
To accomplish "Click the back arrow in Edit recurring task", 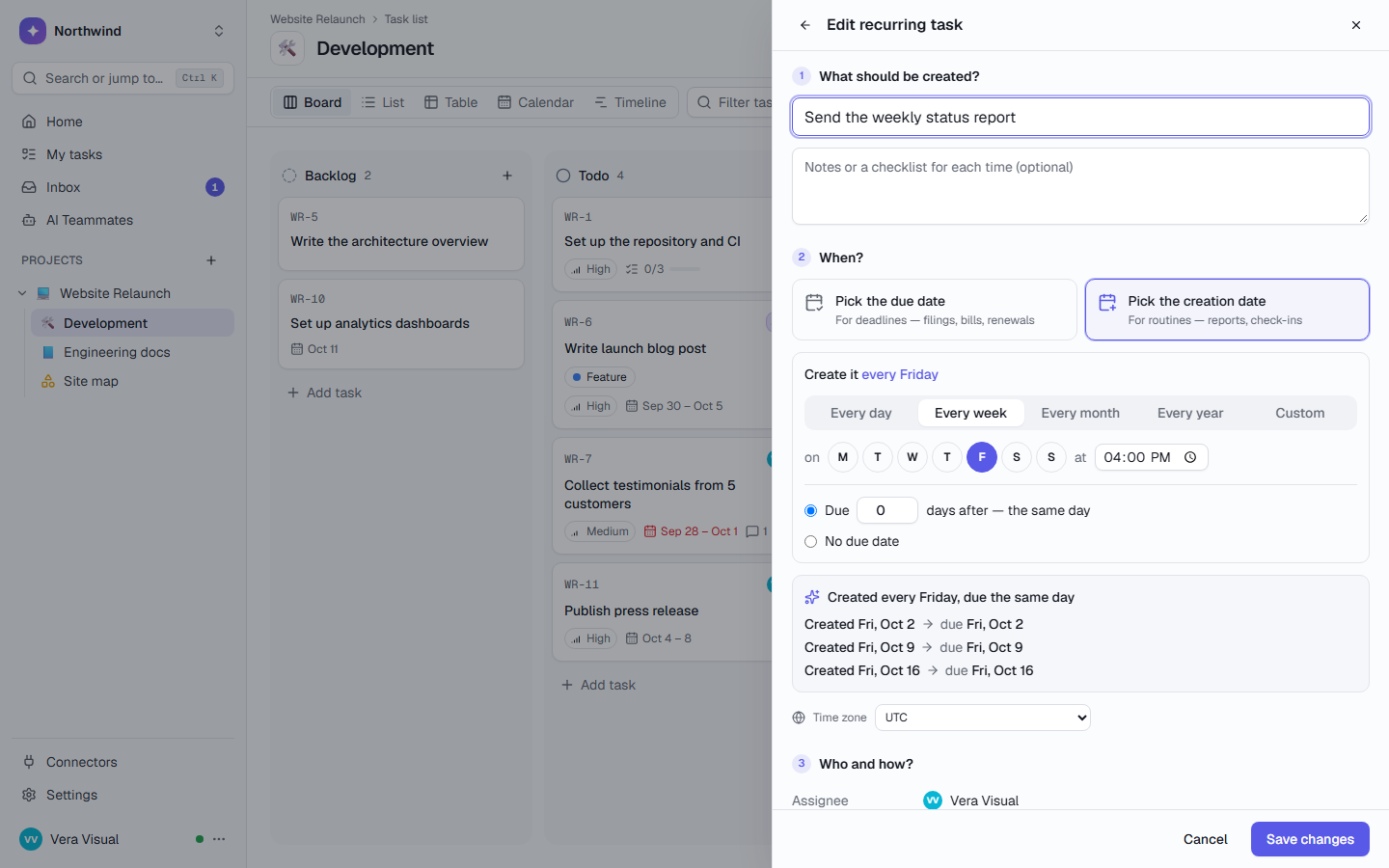I will pos(804,25).
